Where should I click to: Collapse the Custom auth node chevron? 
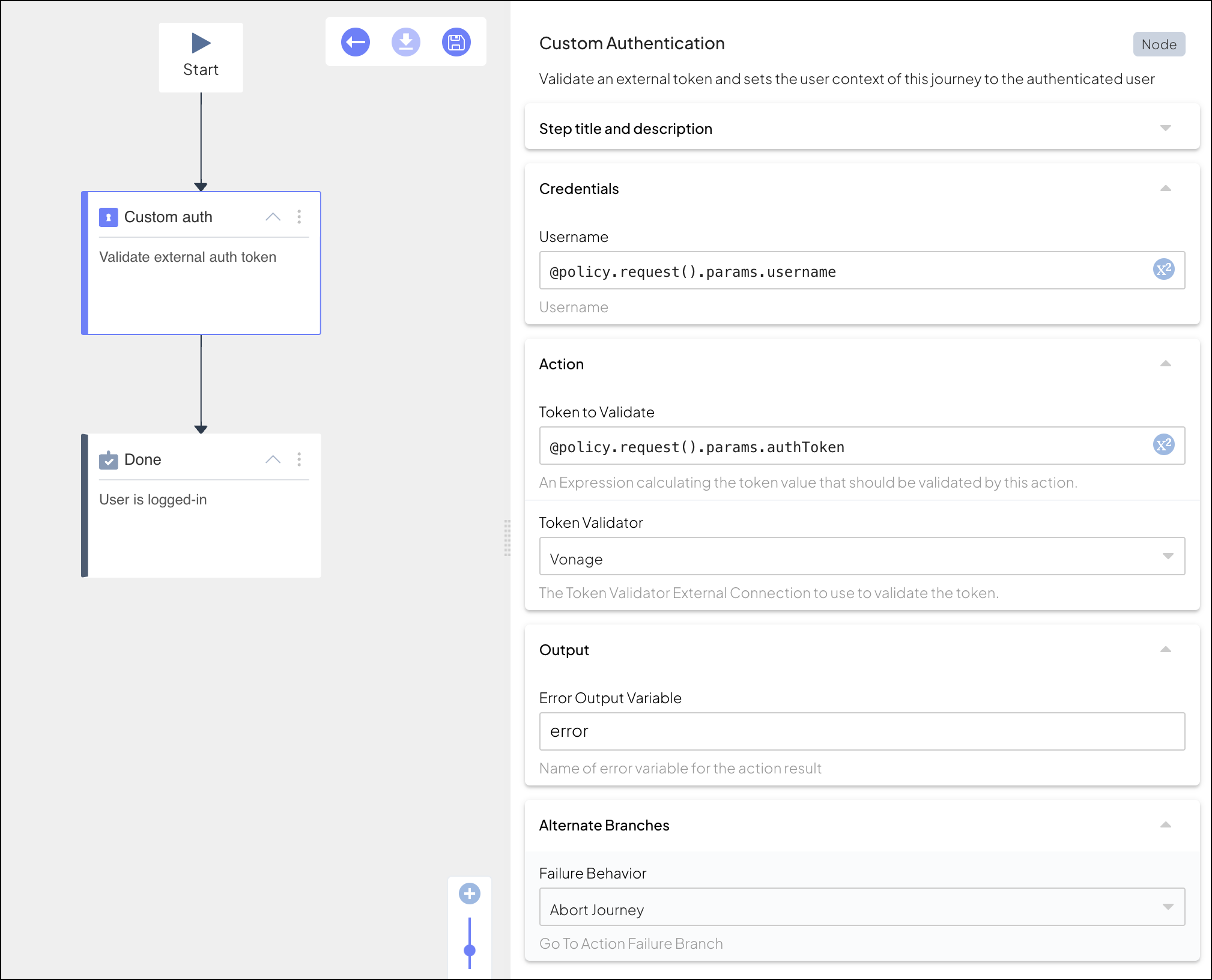pyautogui.click(x=273, y=217)
